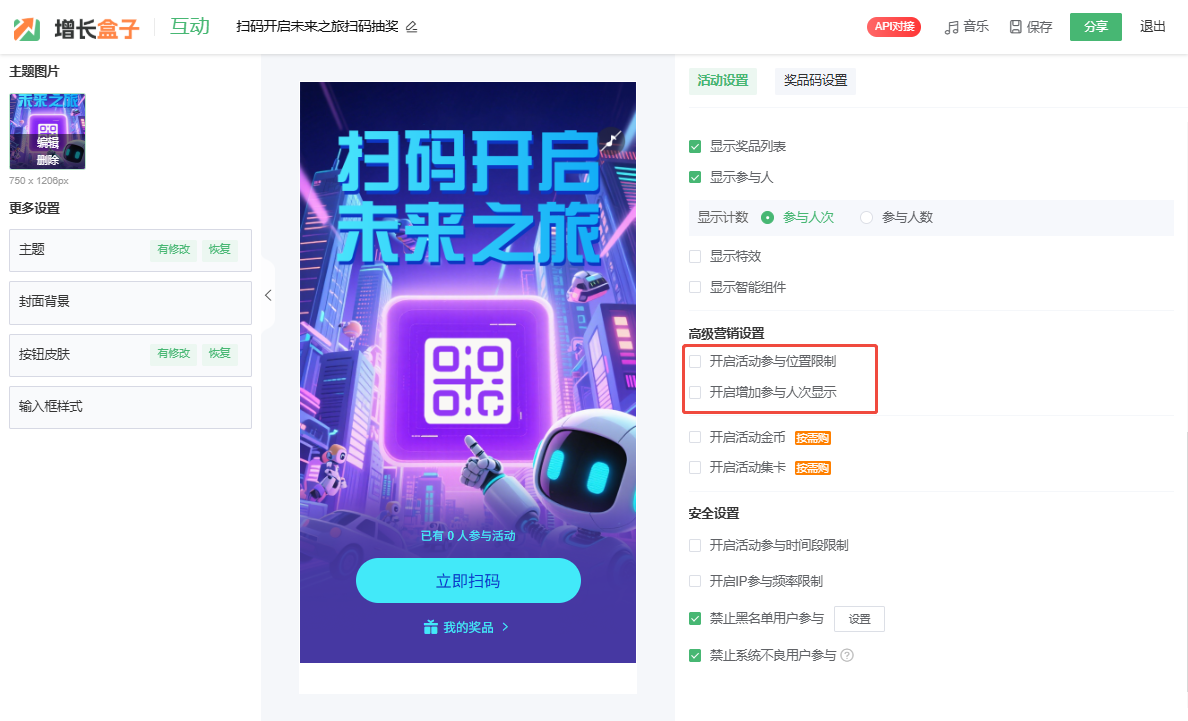1188x721 pixels.
Task: Expand the 封面背景 settings row
Action: coord(130,302)
